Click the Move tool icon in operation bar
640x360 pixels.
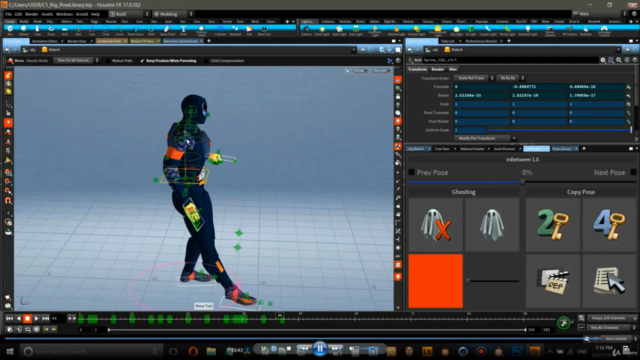coord(10,61)
